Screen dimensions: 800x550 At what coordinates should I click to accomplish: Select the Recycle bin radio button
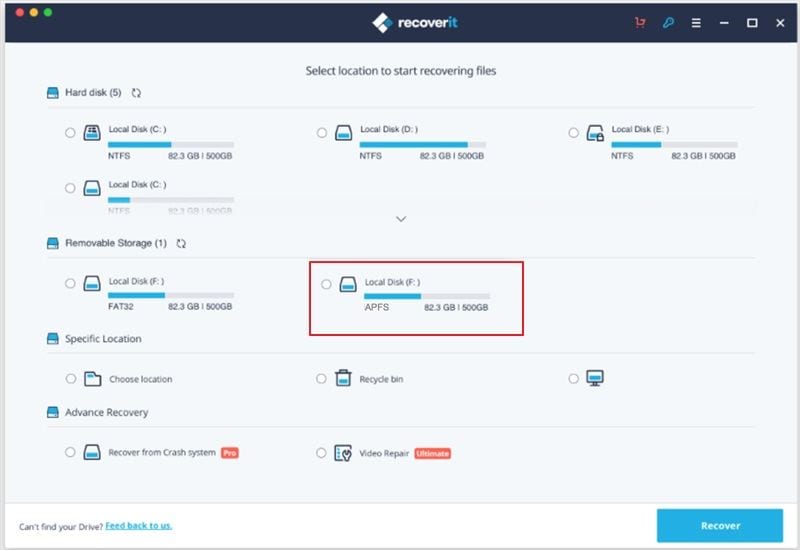point(321,379)
